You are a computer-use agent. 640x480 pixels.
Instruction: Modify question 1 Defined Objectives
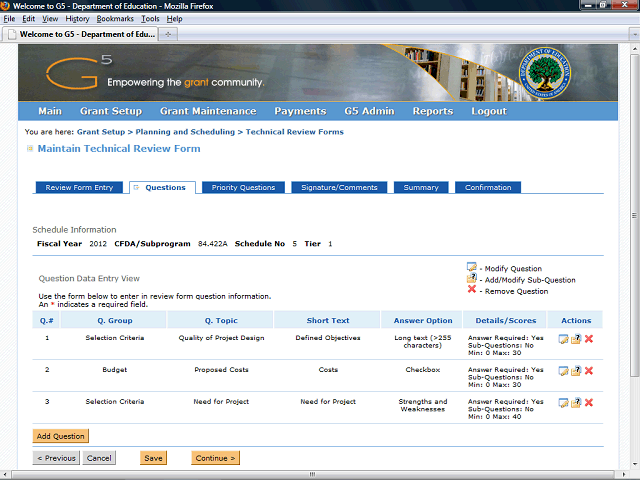pos(563,339)
